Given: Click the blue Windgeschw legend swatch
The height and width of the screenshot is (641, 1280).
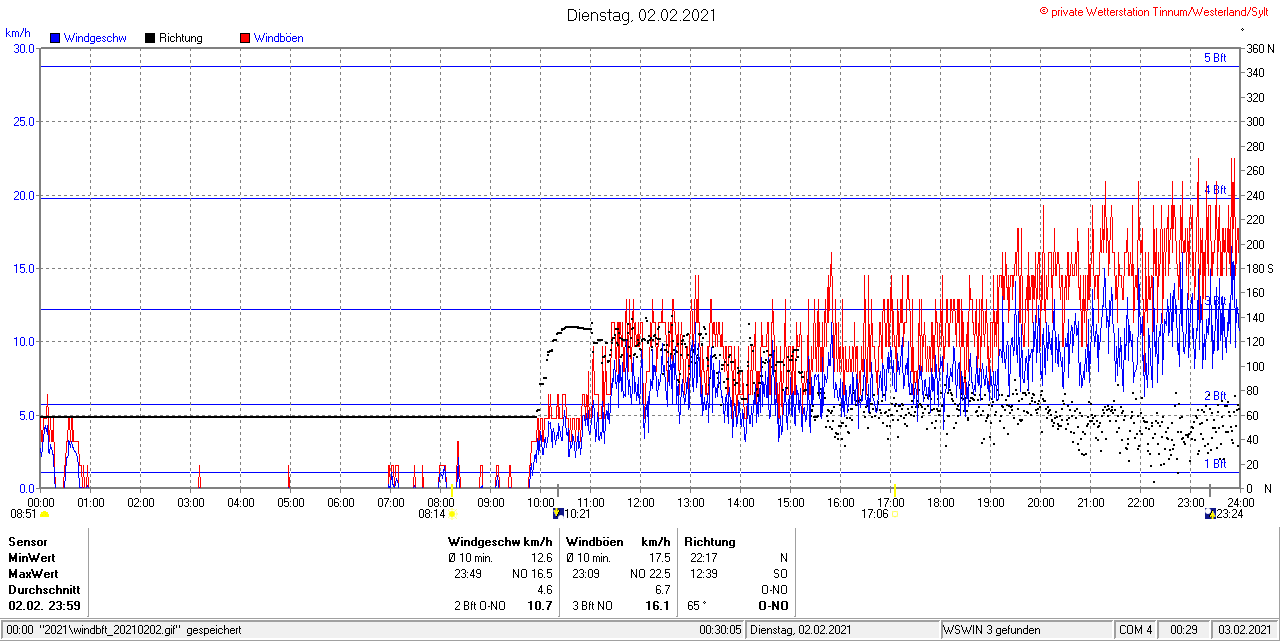Looking at the screenshot, I should point(54,38).
